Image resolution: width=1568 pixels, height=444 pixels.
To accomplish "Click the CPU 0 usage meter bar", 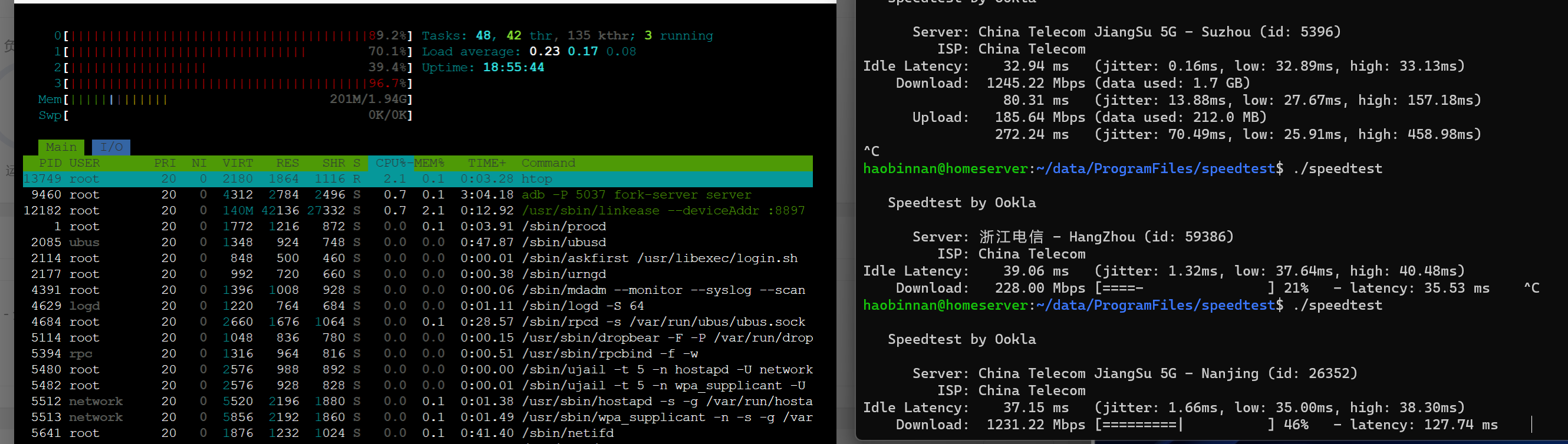I will [238, 36].
